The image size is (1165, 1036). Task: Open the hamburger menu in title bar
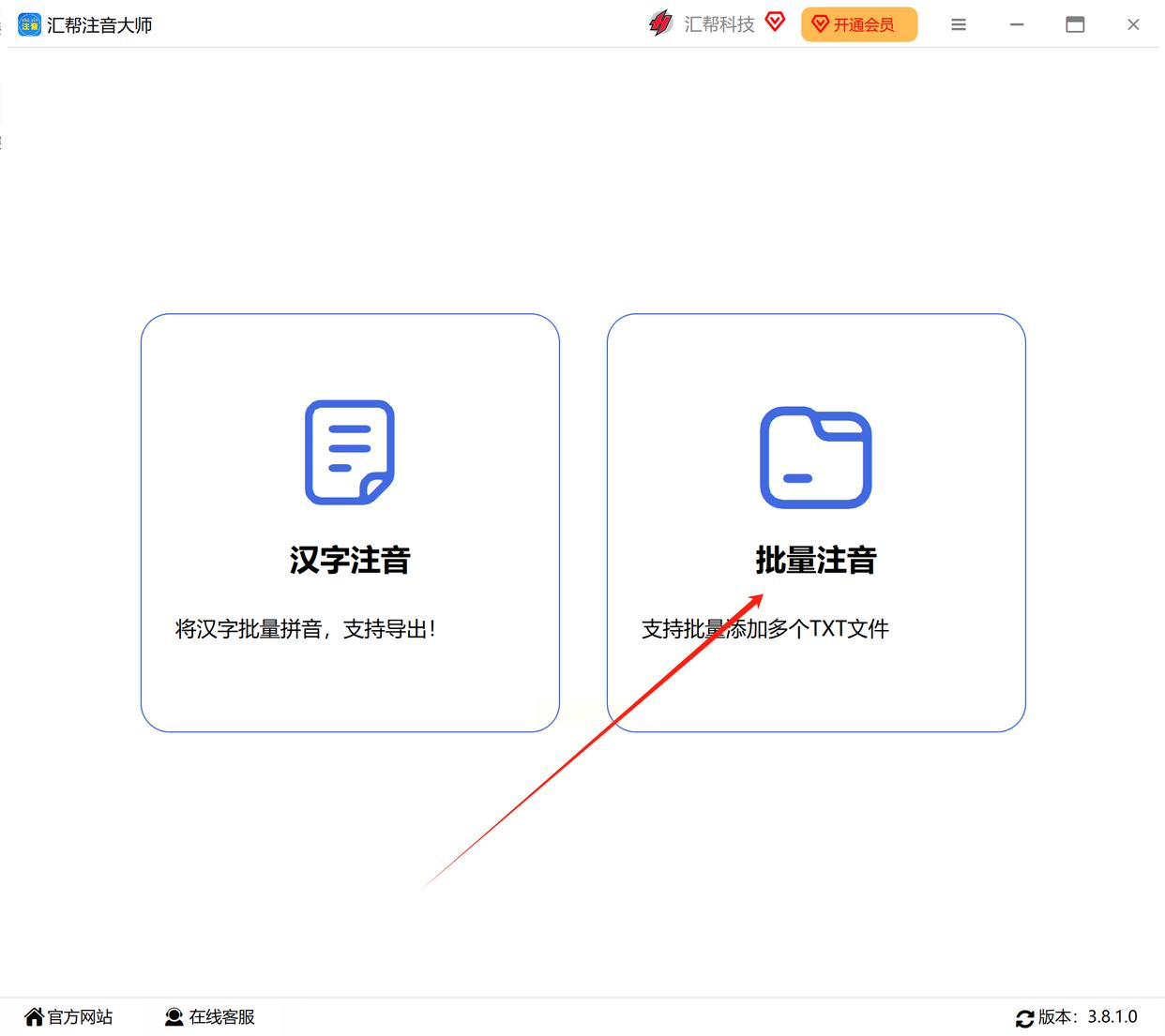[958, 25]
